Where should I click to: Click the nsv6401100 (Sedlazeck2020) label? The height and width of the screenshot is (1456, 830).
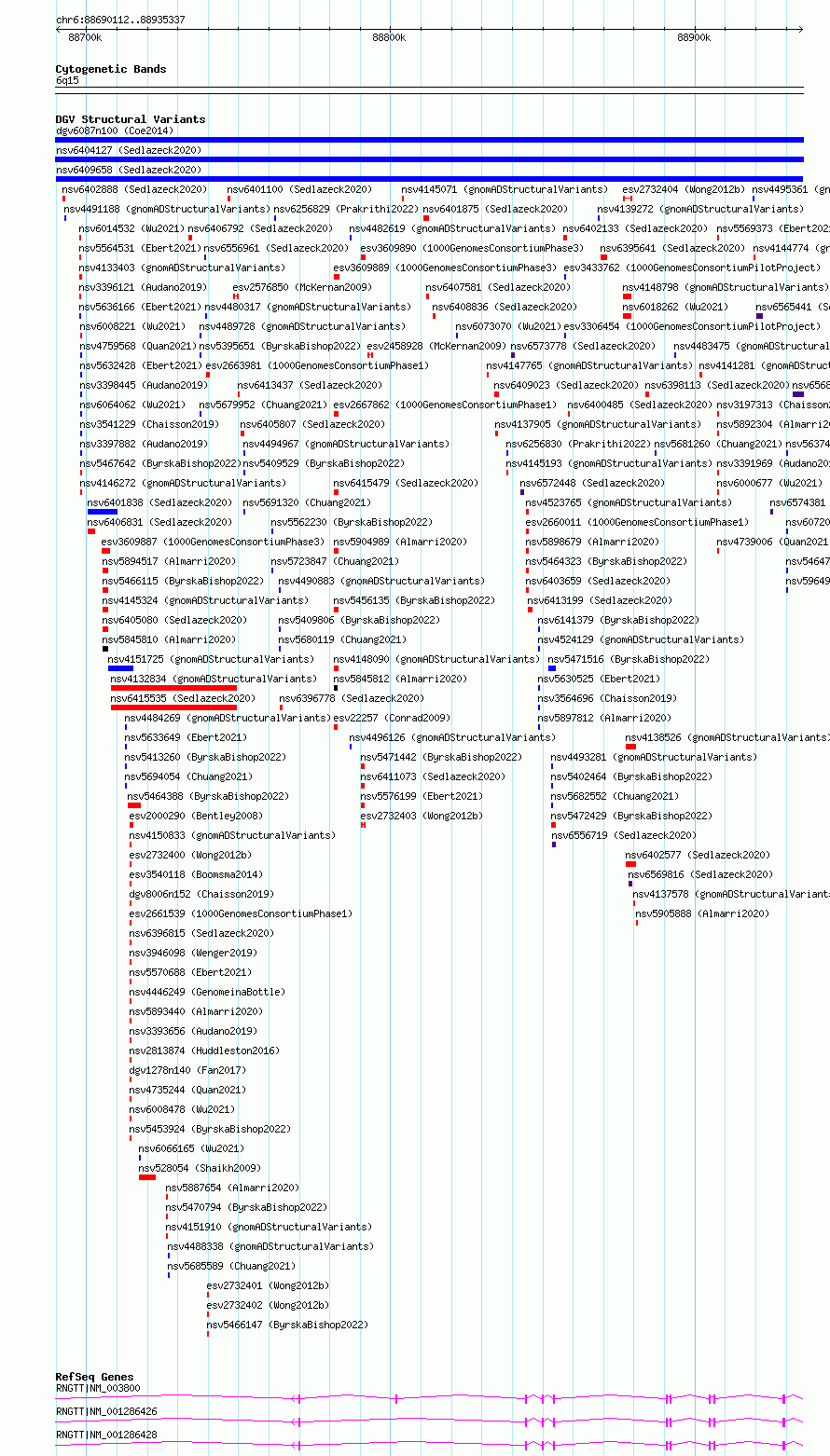pos(299,189)
